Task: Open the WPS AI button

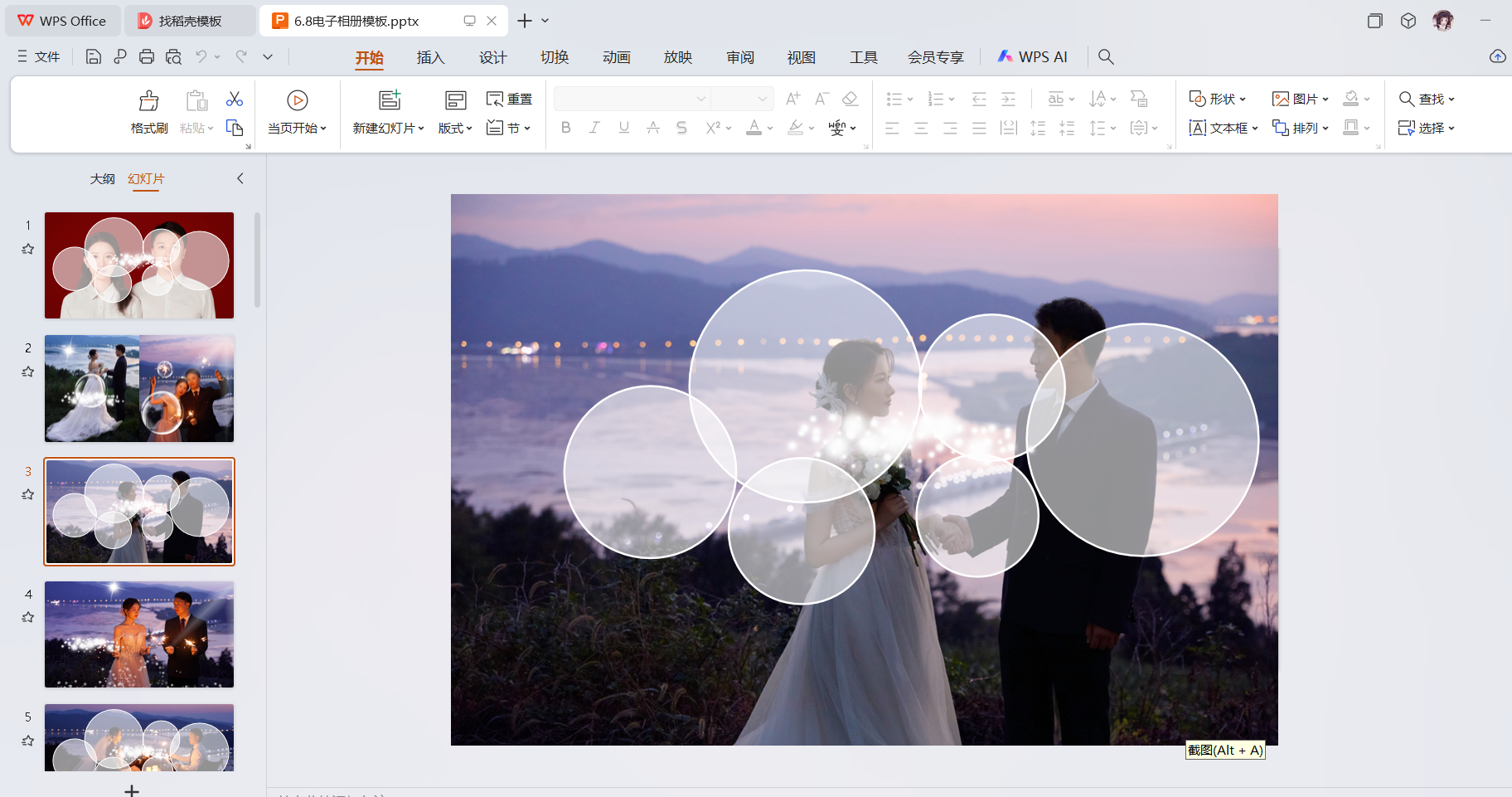Action: tap(1033, 56)
